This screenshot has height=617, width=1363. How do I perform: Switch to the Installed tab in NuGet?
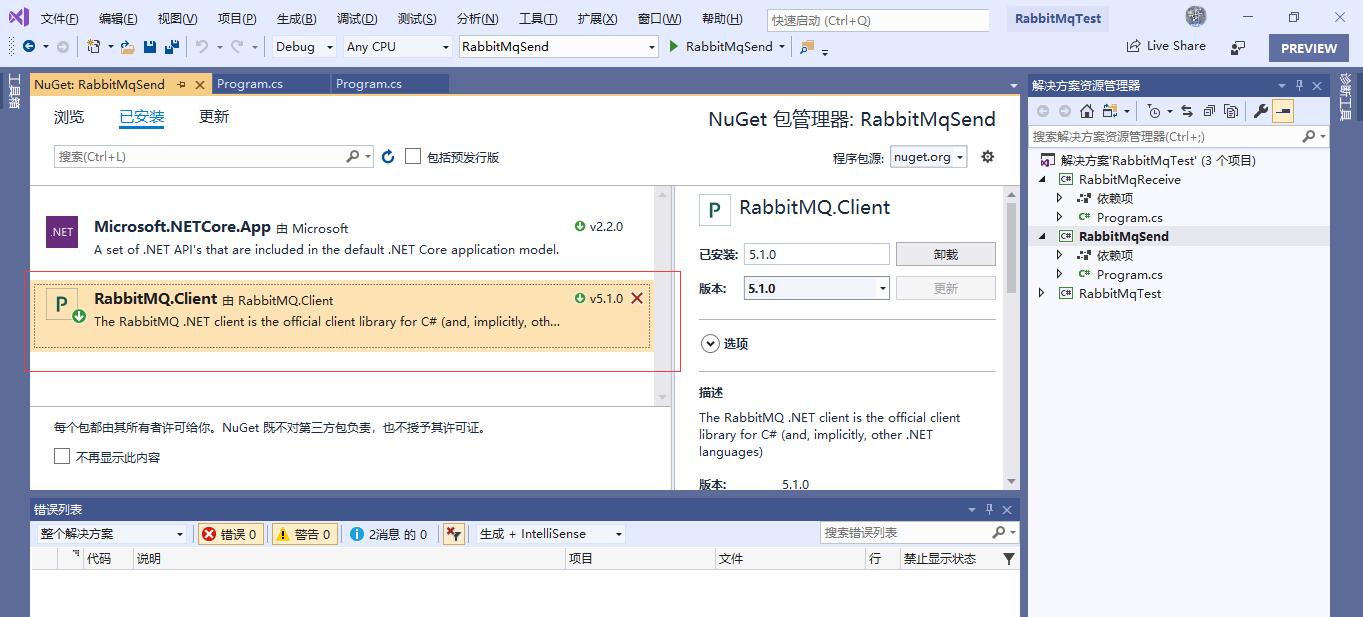pos(141,117)
